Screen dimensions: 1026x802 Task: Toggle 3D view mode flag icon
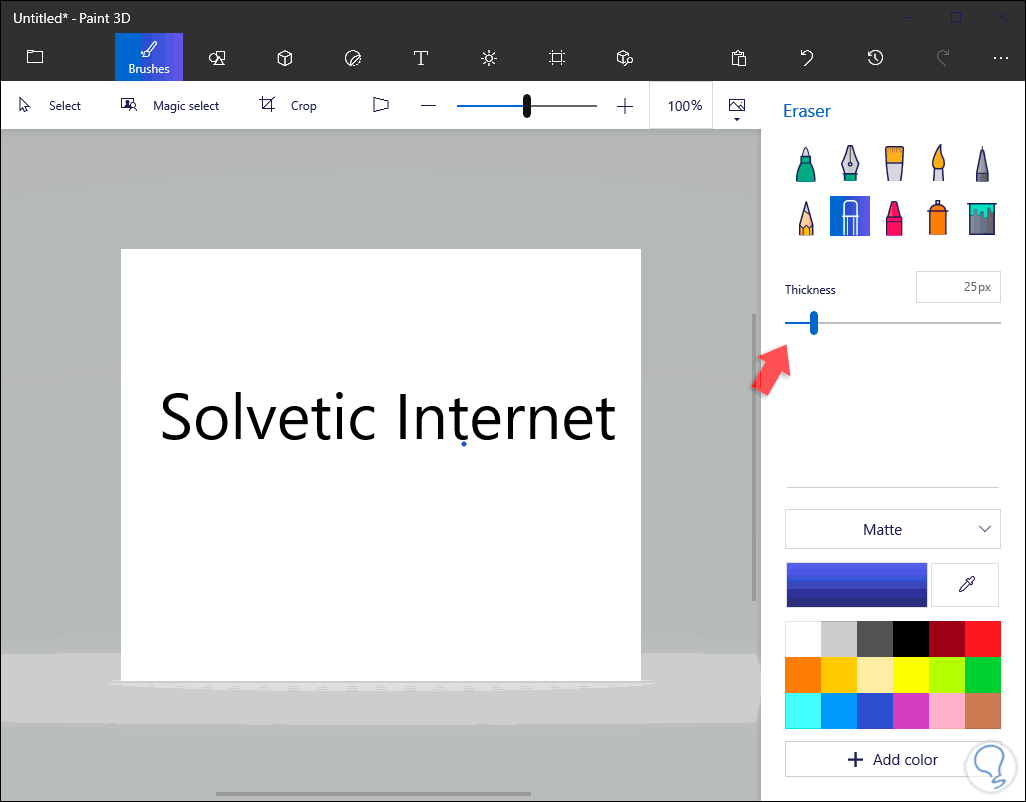point(380,105)
